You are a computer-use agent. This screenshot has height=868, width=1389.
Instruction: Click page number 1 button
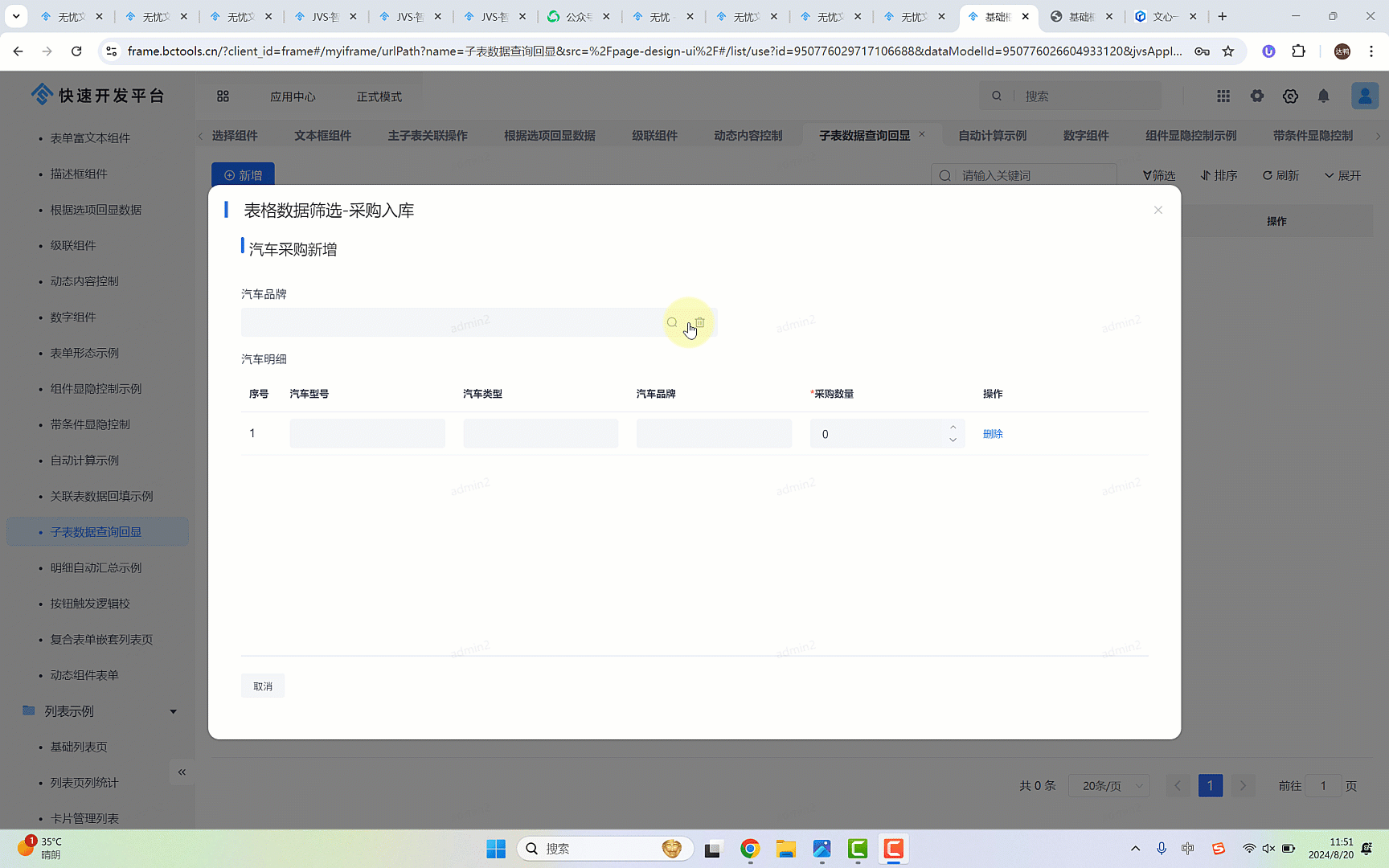click(x=1211, y=786)
